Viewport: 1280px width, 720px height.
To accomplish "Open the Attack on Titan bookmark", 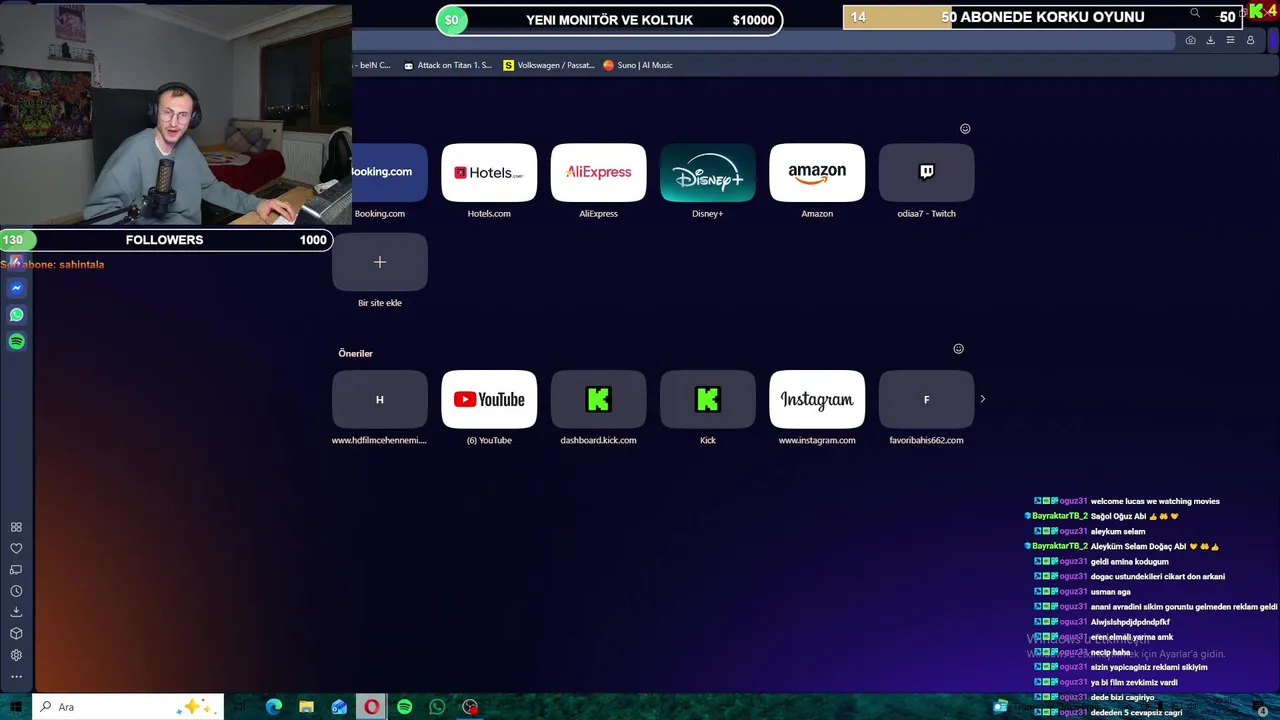I will [447, 65].
